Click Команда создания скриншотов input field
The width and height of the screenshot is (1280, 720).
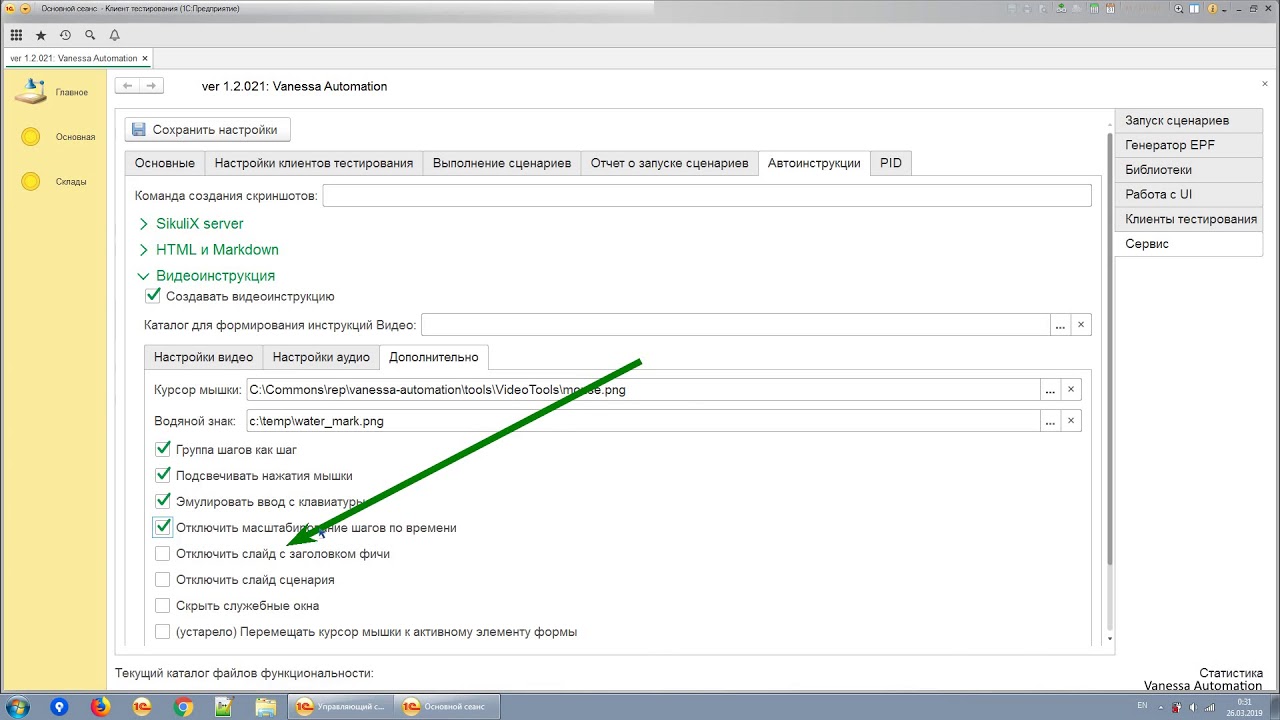point(707,195)
